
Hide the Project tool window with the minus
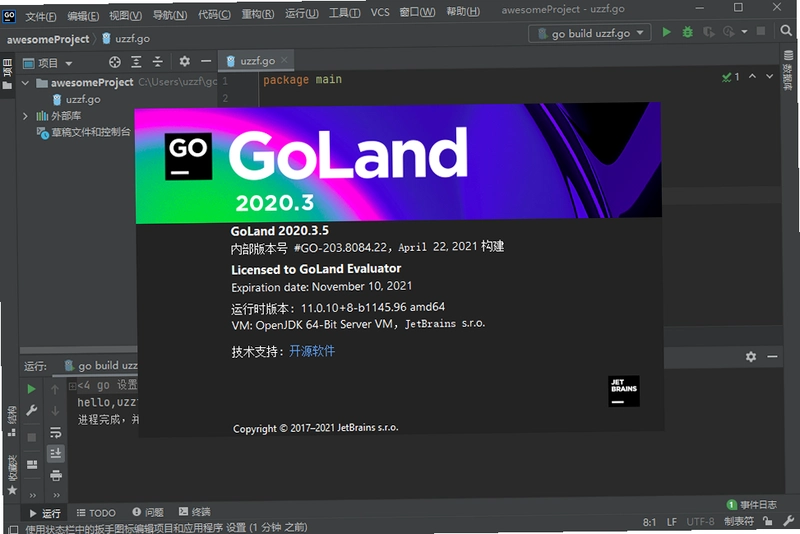pos(206,61)
